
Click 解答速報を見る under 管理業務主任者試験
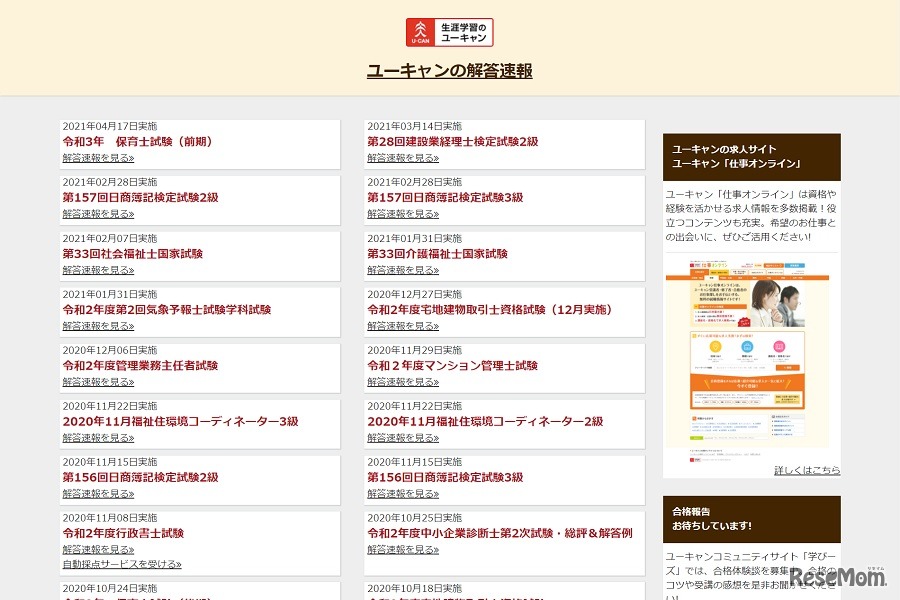(x=99, y=381)
